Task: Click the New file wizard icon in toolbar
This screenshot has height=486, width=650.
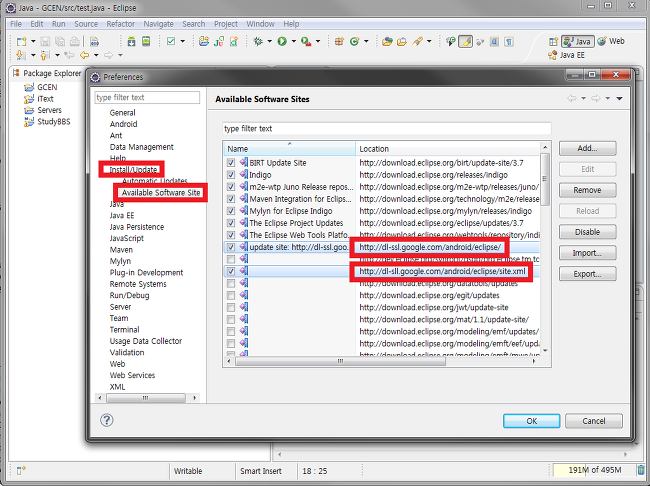Action: tap(21, 41)
